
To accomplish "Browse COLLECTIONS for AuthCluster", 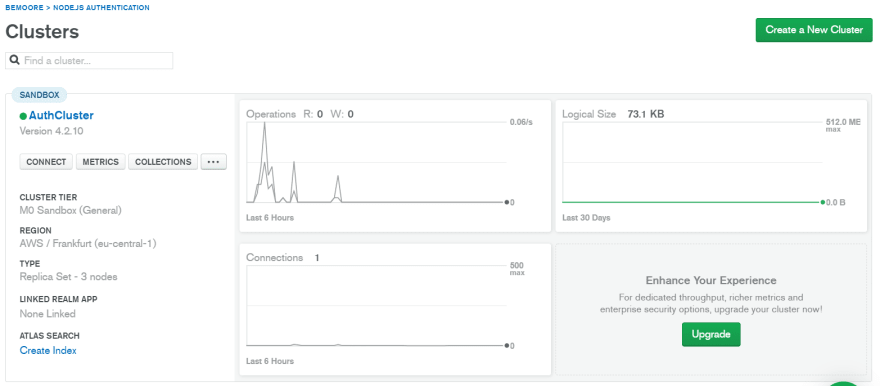I will pos(163,162).
